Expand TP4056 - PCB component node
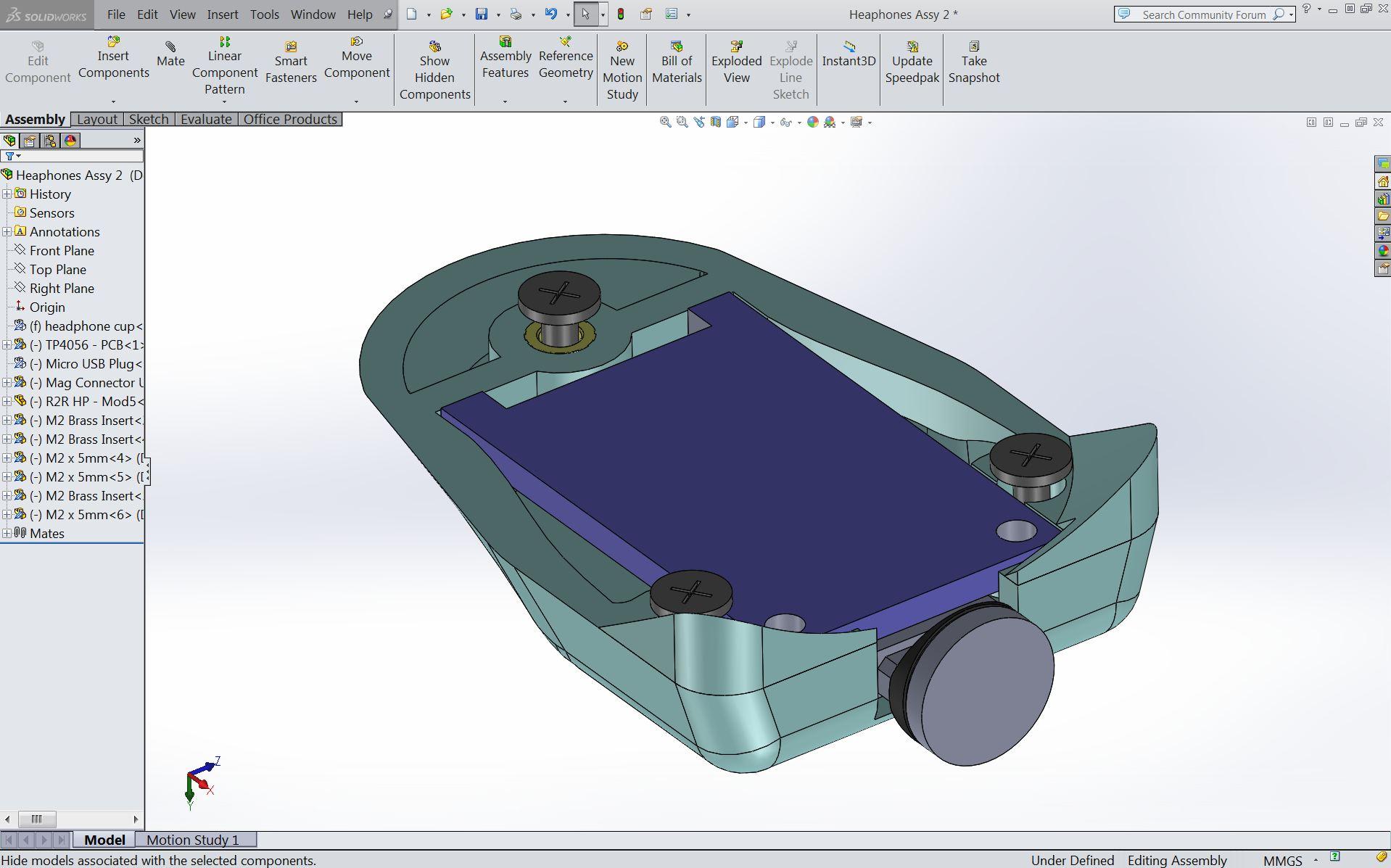This screenshot has height=868, width=1391. click(x=7, y=344)
